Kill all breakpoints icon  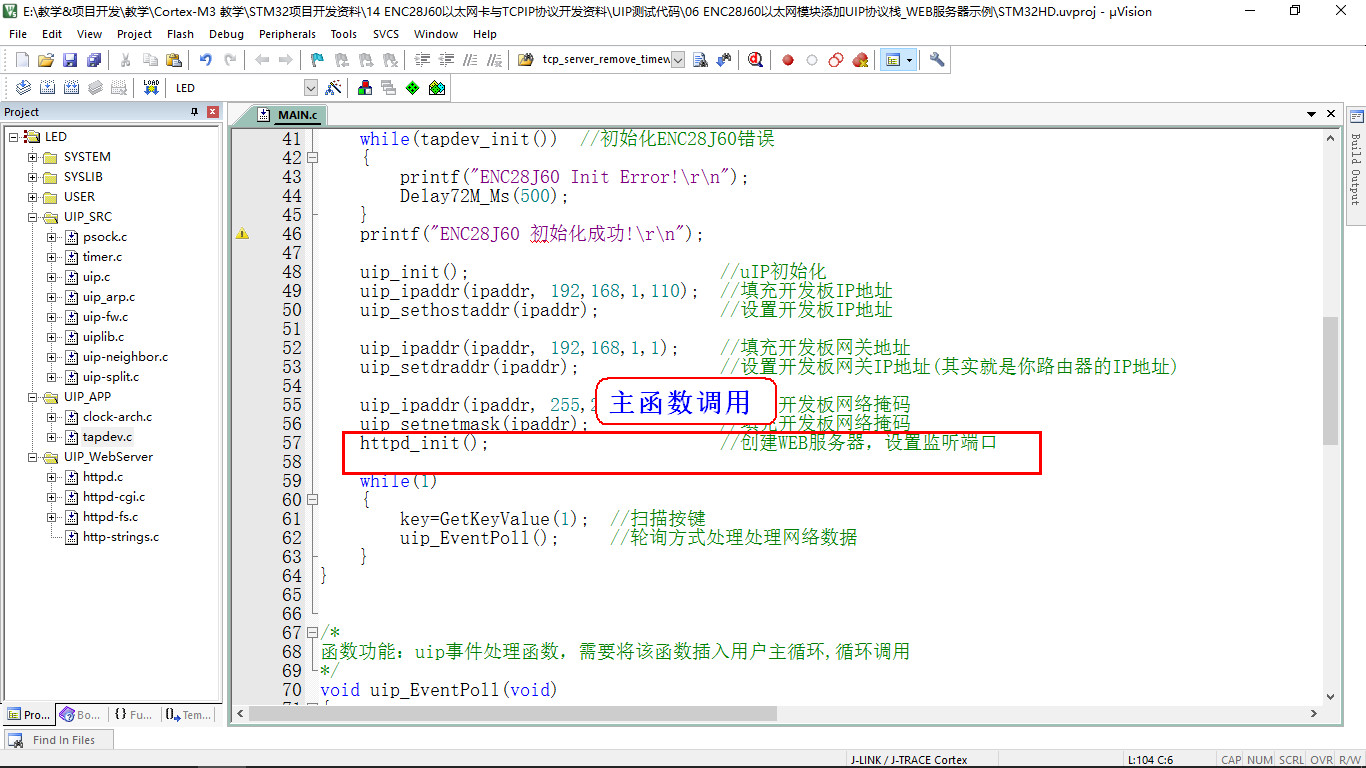(x=860, y=60)
